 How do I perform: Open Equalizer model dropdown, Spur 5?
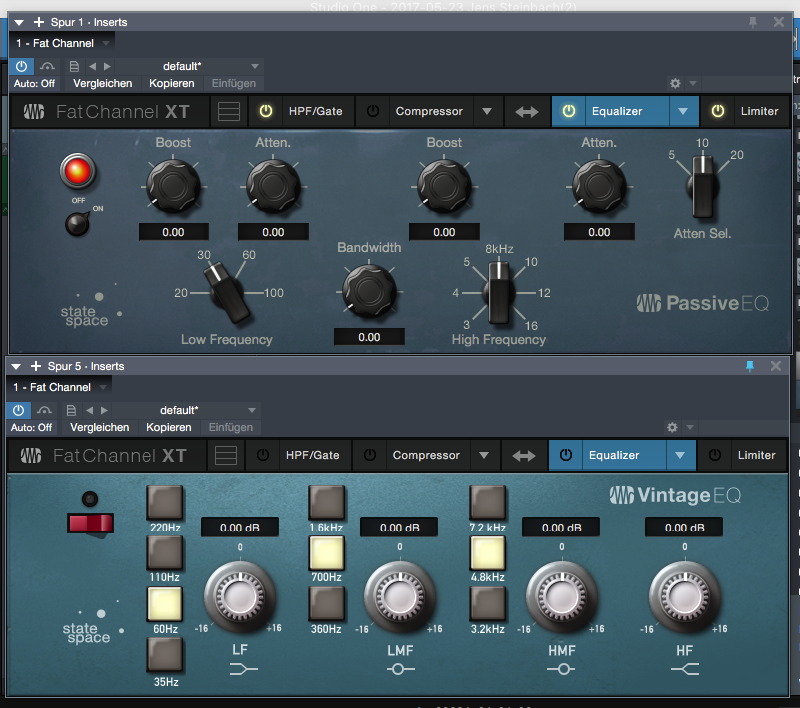pos(680,455)
